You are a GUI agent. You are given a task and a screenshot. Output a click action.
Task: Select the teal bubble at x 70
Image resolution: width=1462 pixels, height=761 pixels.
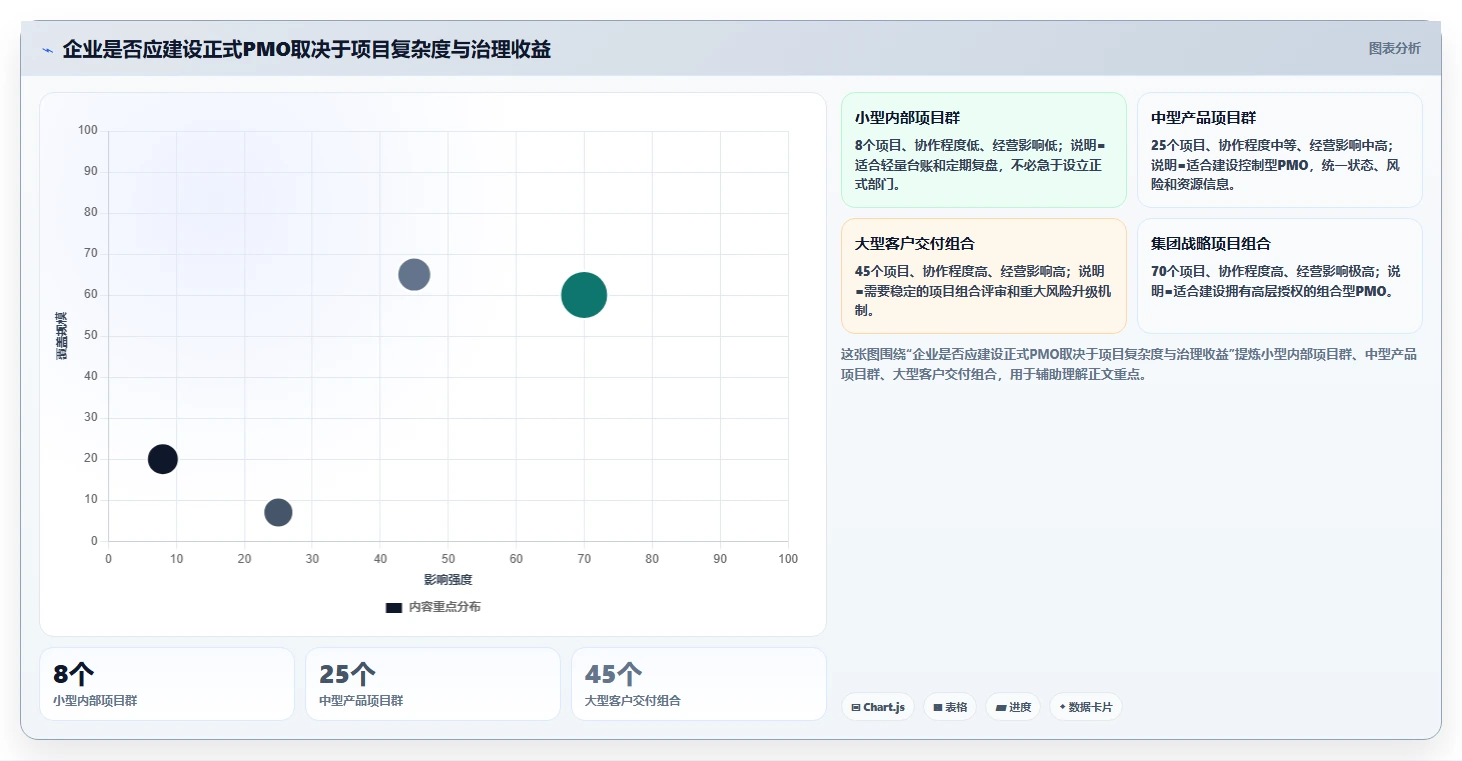pyautogui.click(x=584, y=295)
